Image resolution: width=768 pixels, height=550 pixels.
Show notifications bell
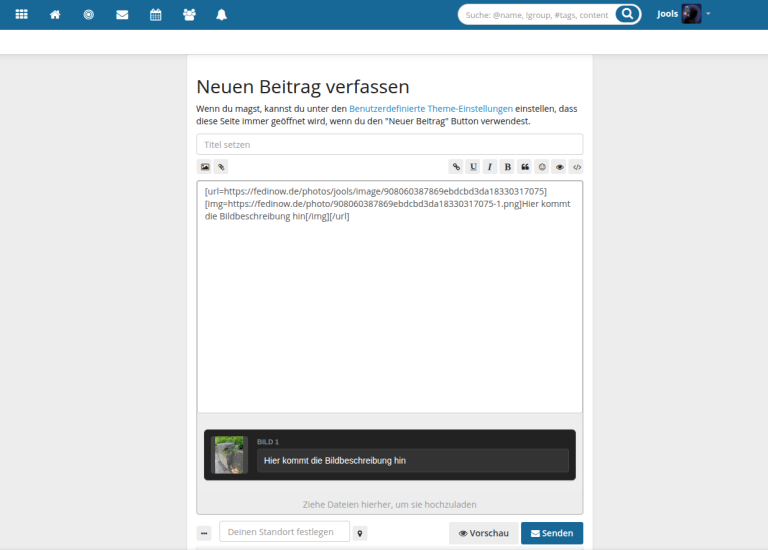pos(221,15)
